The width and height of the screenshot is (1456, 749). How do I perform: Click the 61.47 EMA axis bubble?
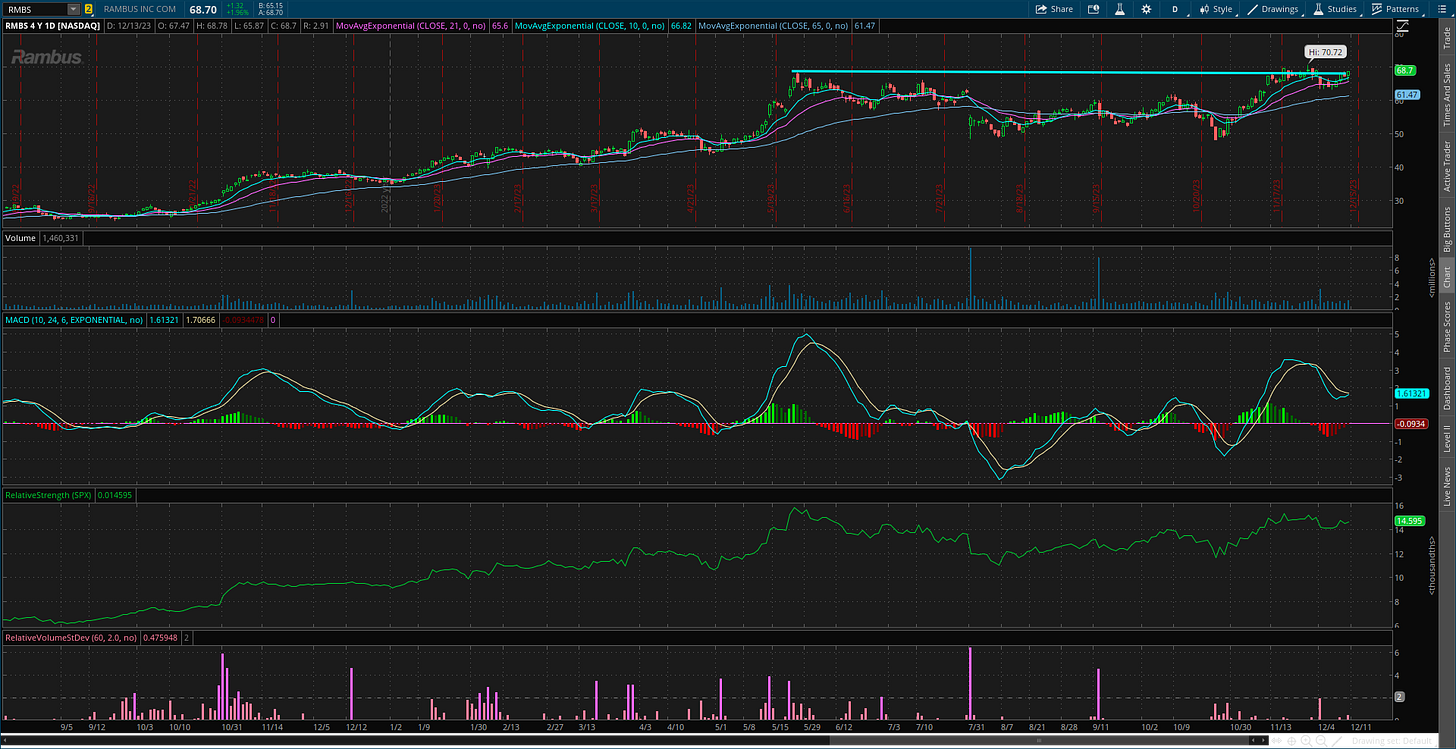[1407, 94]
